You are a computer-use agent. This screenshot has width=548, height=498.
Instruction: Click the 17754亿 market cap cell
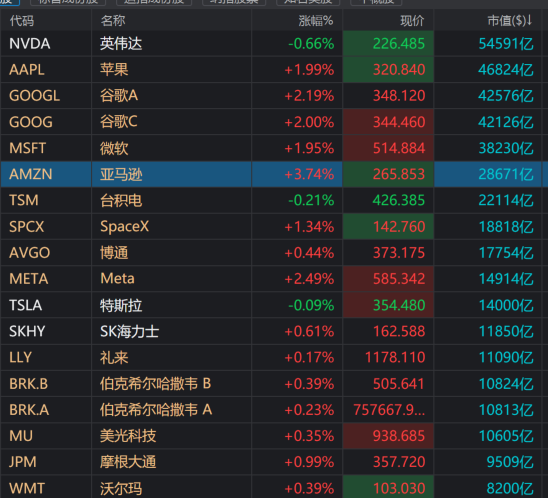[506, 253]
